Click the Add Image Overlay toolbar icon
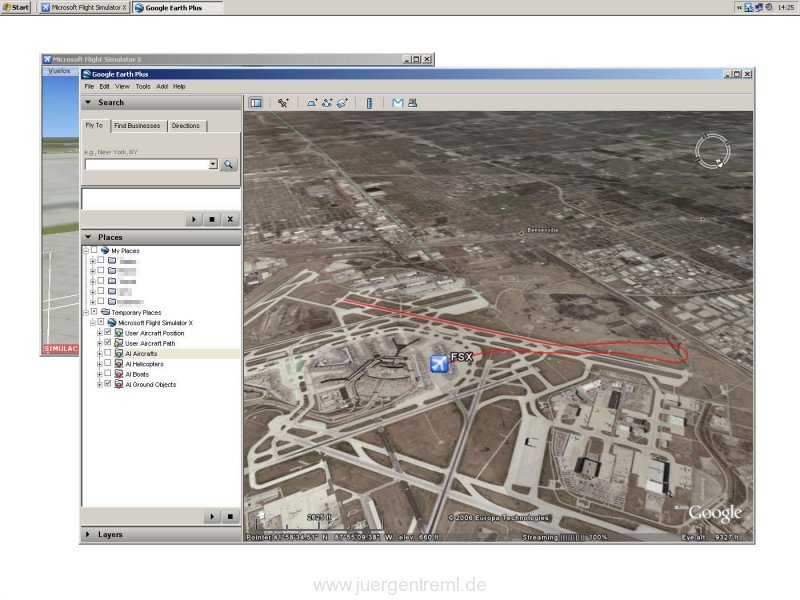Screen dimensions: 800x600 click(x=342, y=103)
